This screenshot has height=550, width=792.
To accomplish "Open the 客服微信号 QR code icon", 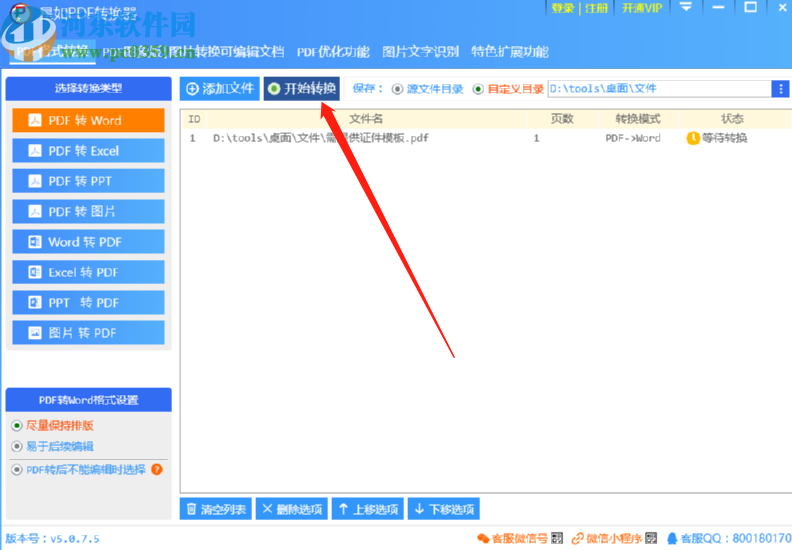I will (557, 538).
